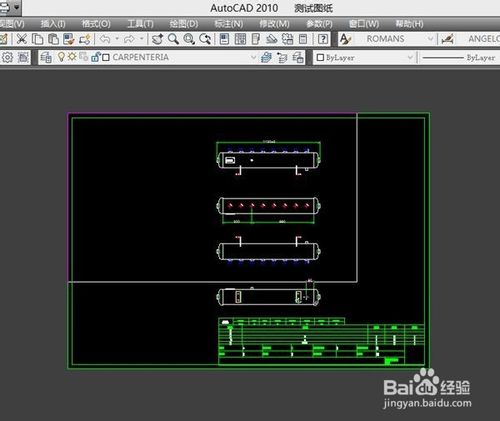Open the 视图(V) menu
Screen dimensions: 500x421
point(12,24)
